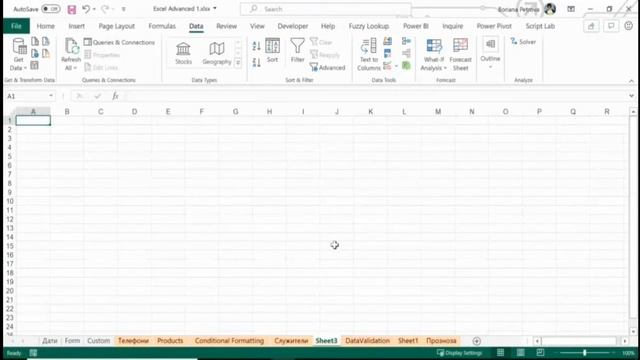Click Flash Fill icon in Data Tools
The width and height of the screenshot is (640, 360).
[387, 41]
